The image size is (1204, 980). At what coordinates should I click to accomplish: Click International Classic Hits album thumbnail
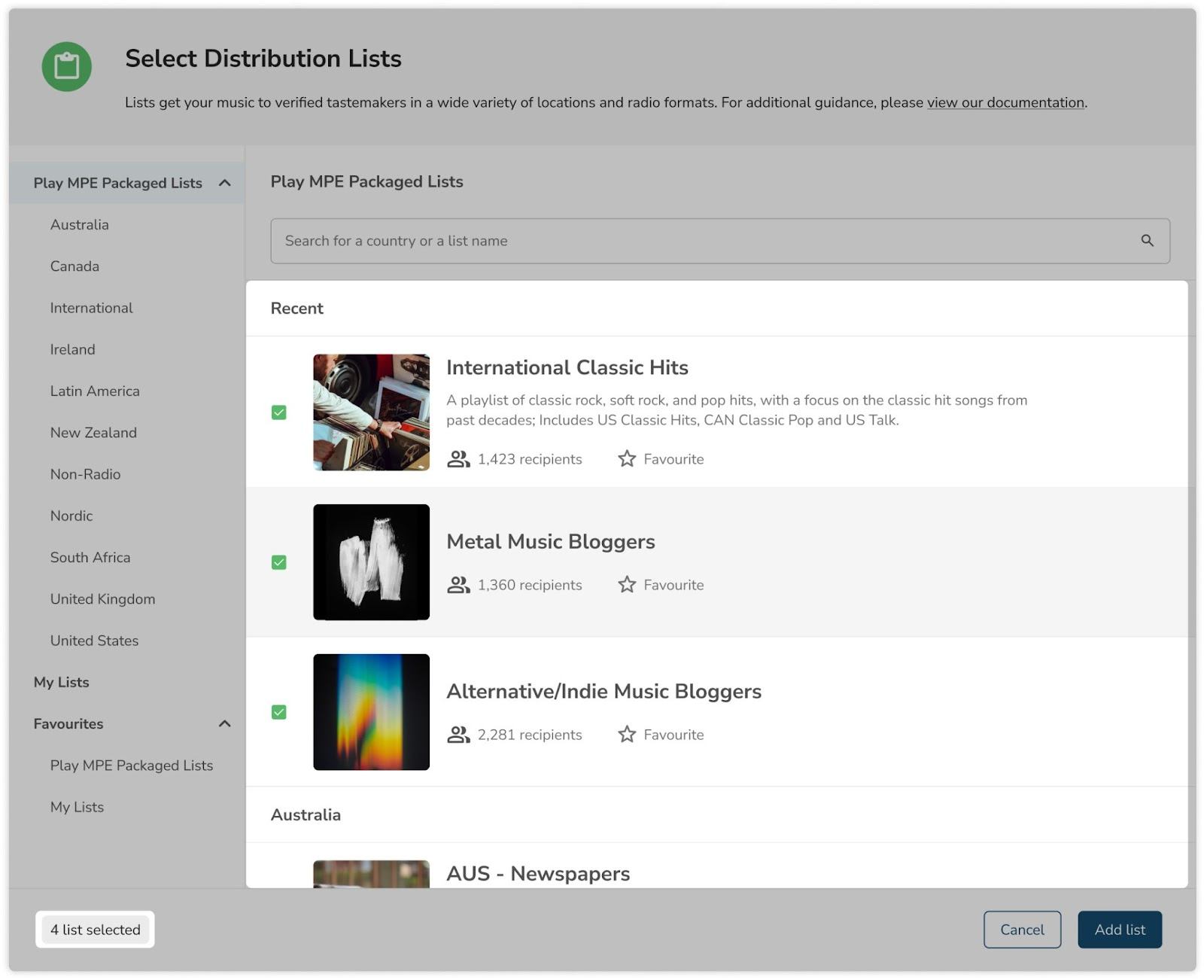tap(372, 412)
